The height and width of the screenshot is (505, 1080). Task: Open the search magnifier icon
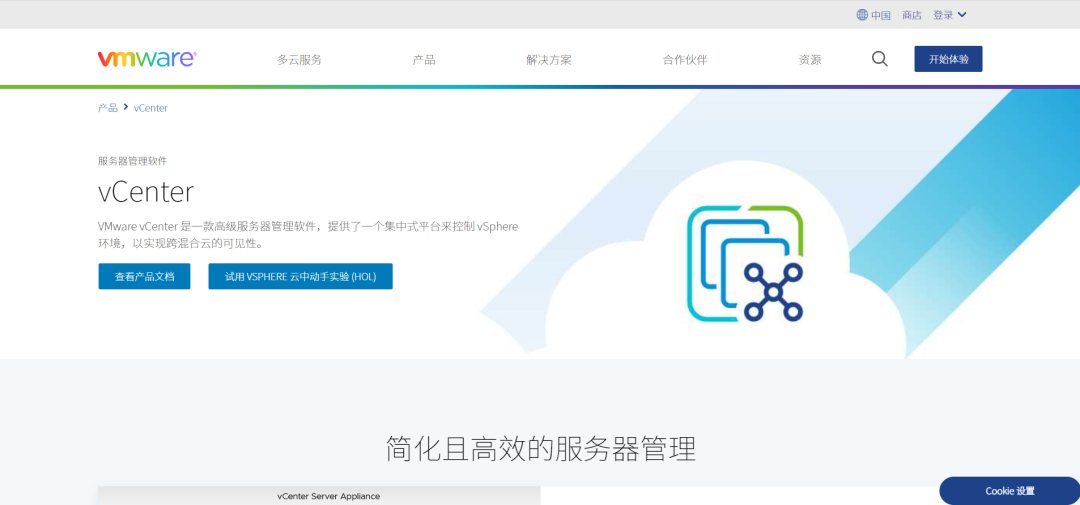[880, 59]
